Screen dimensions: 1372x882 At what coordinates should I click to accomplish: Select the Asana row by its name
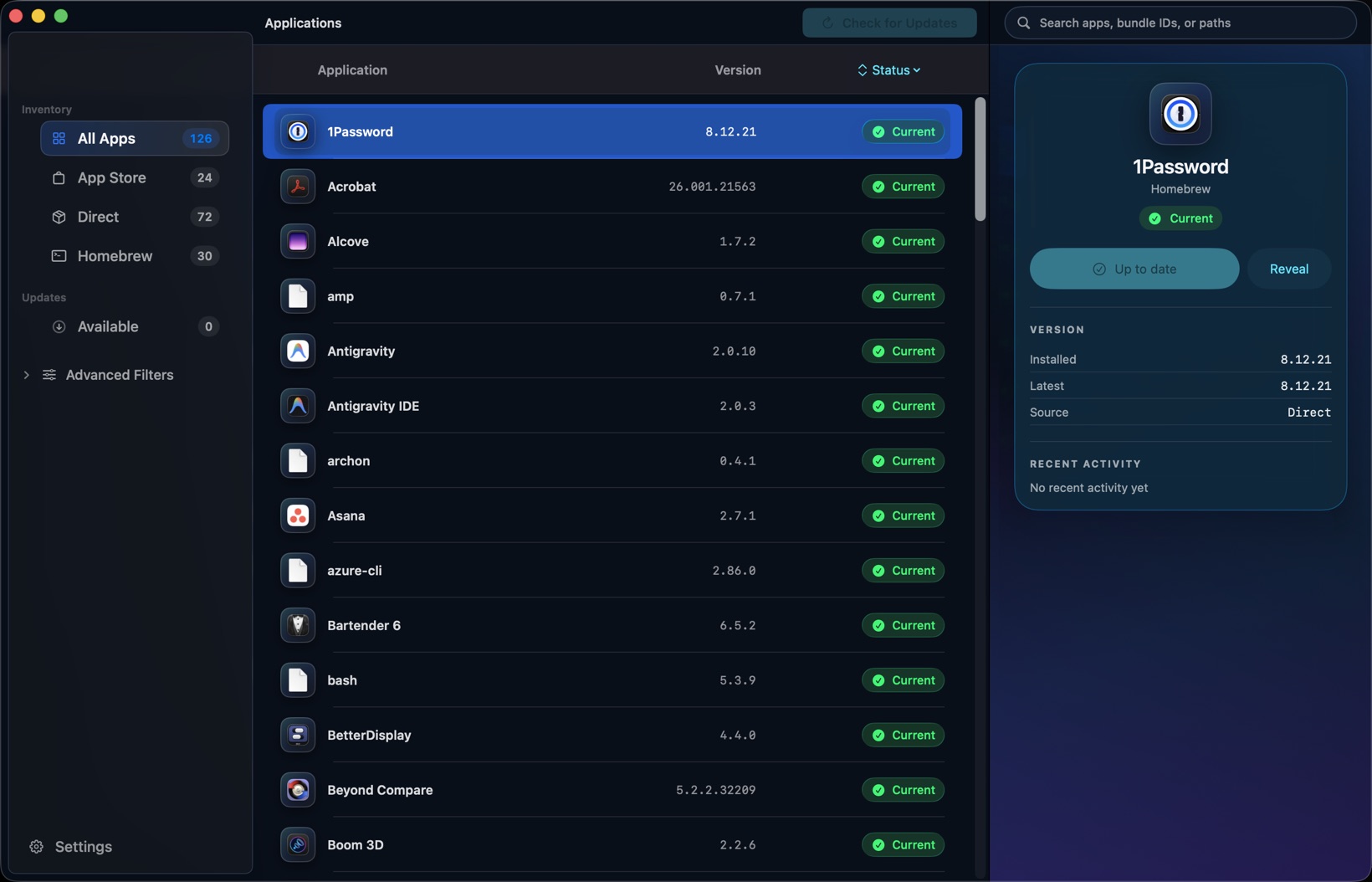pos(346,515)
